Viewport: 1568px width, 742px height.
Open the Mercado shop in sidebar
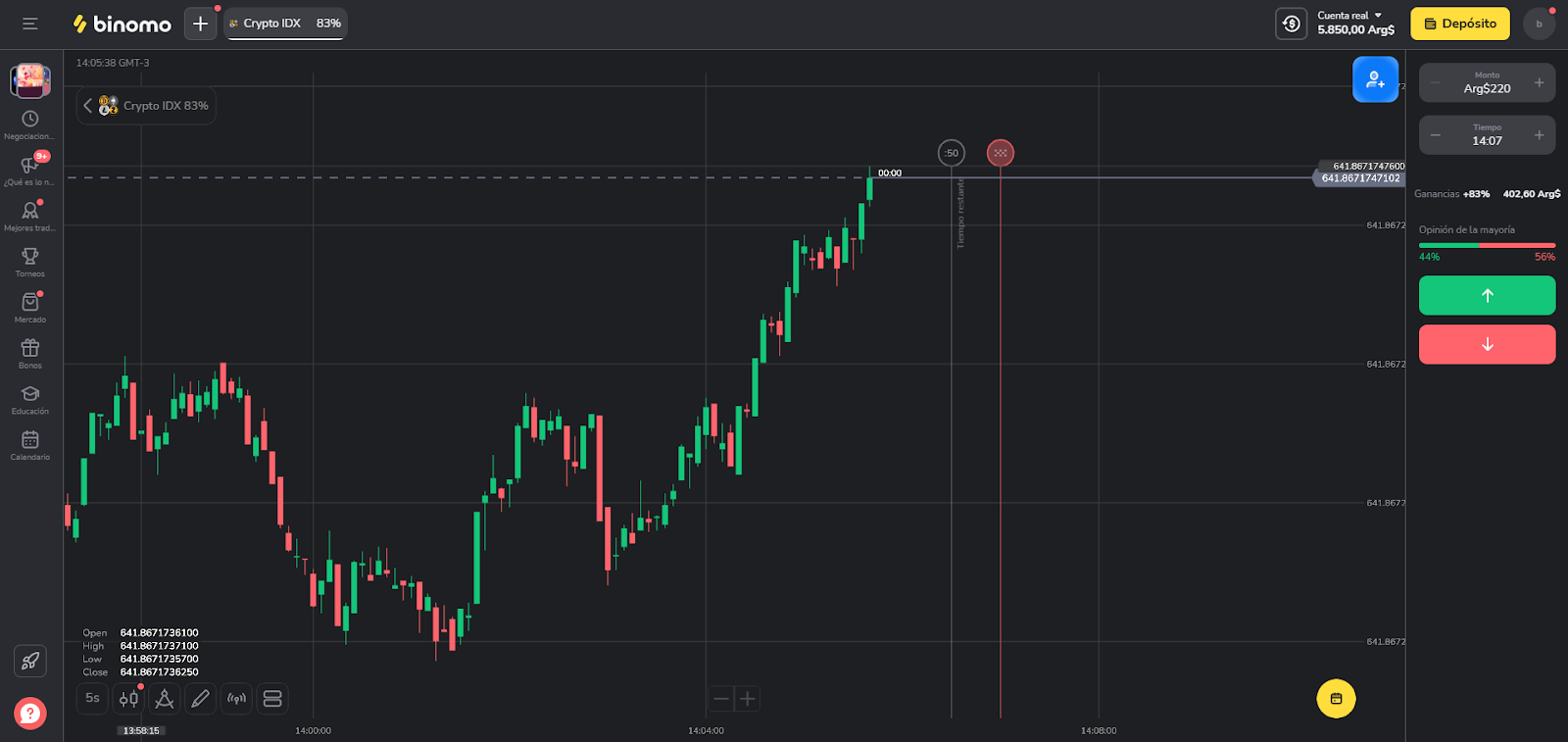coord(30,307)
